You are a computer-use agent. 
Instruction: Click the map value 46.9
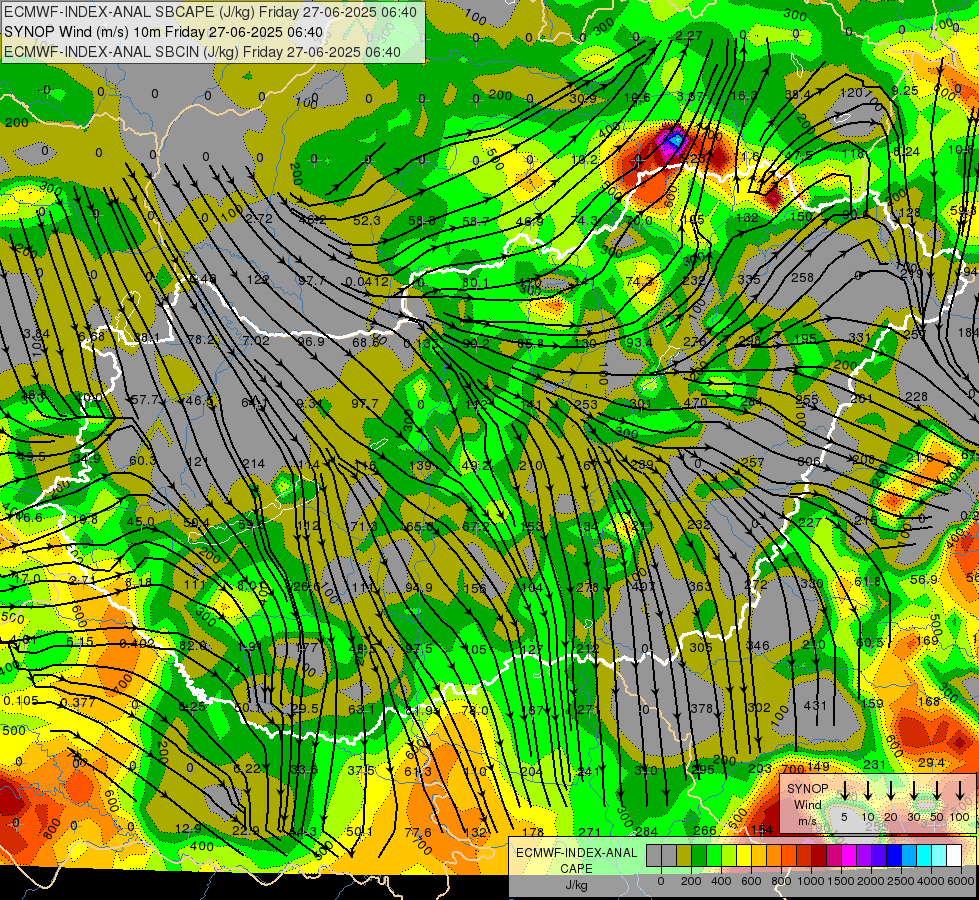tap(529, 221)
